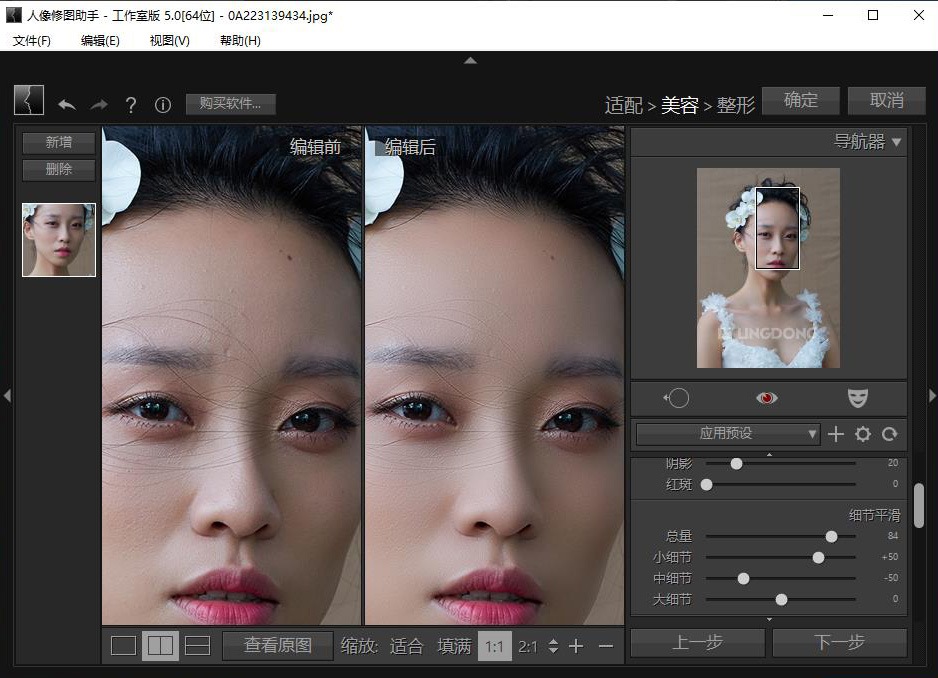Select the face mask tool icon
Viewport: 938px width, 678px height.
(857, 398)
